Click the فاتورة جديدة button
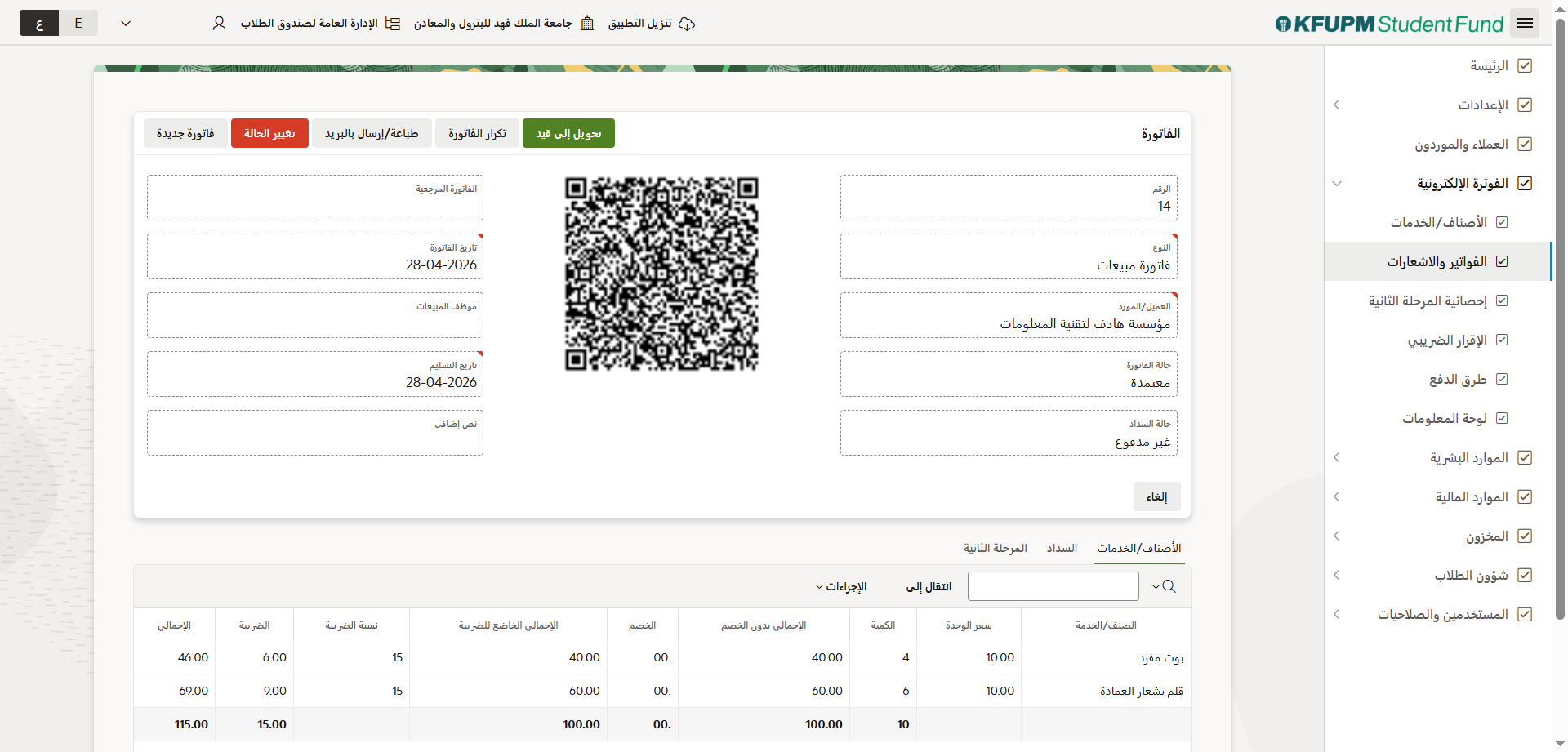 [x=185, y=133]
